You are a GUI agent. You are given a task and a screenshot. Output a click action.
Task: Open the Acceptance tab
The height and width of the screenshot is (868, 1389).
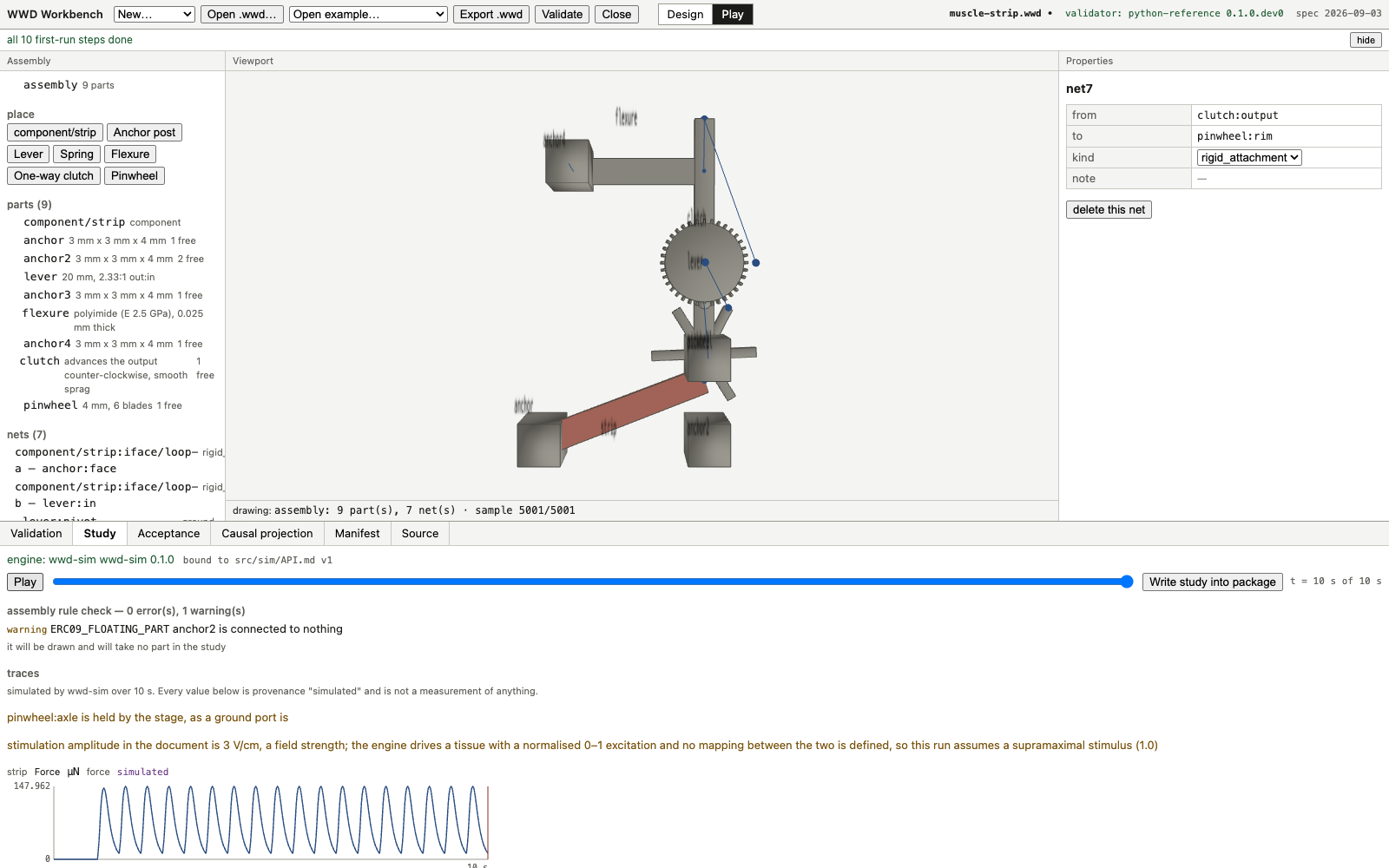coord(168,533)
